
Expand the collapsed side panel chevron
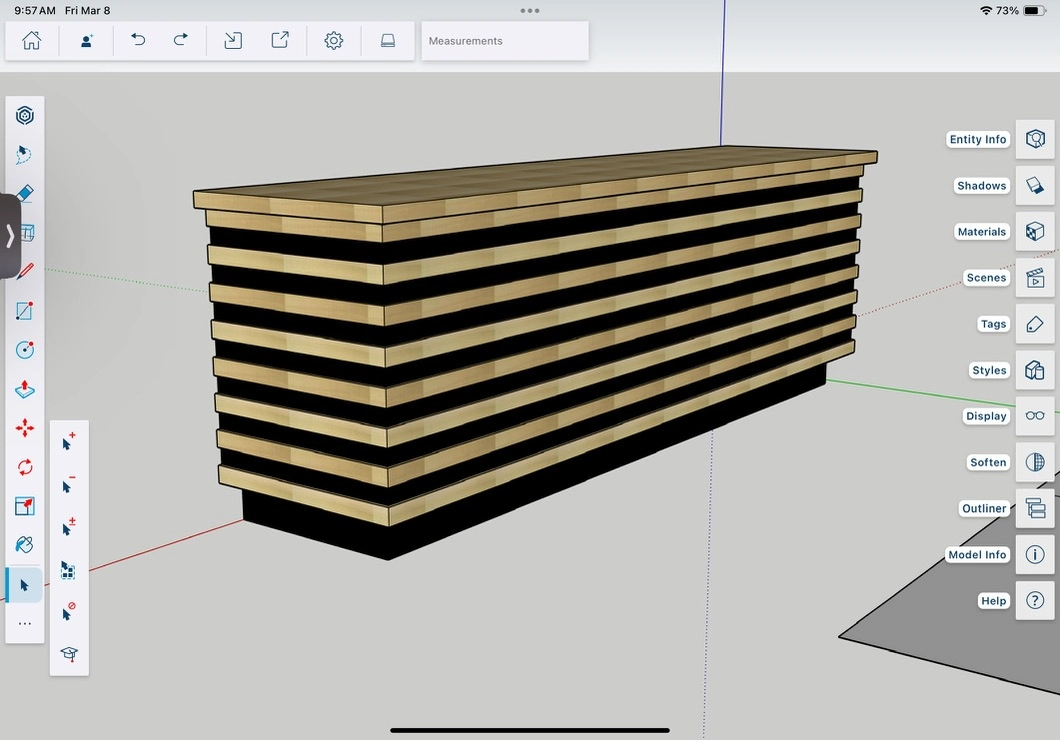coord(10,236)
